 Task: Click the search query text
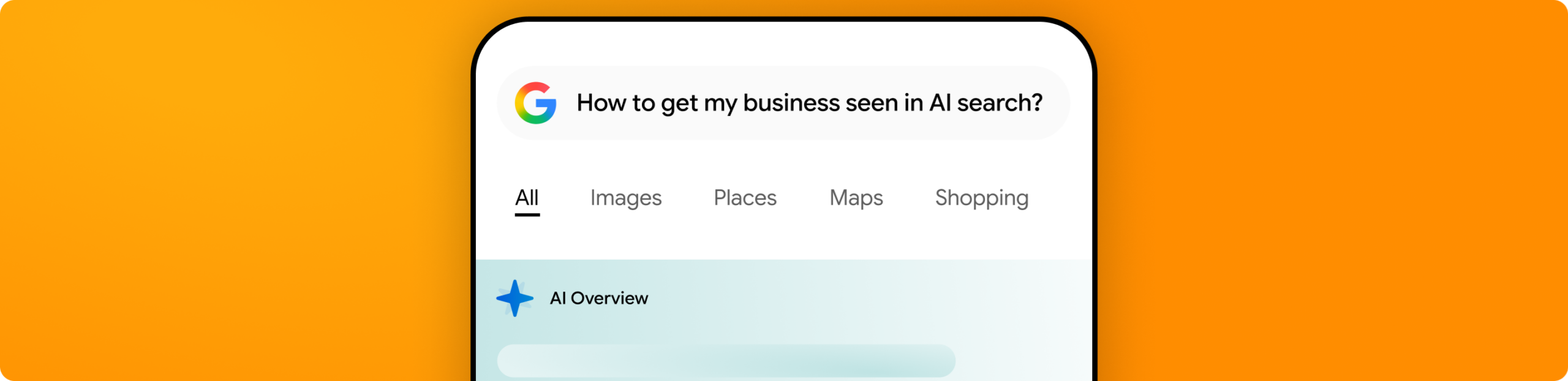coord(809,103)
